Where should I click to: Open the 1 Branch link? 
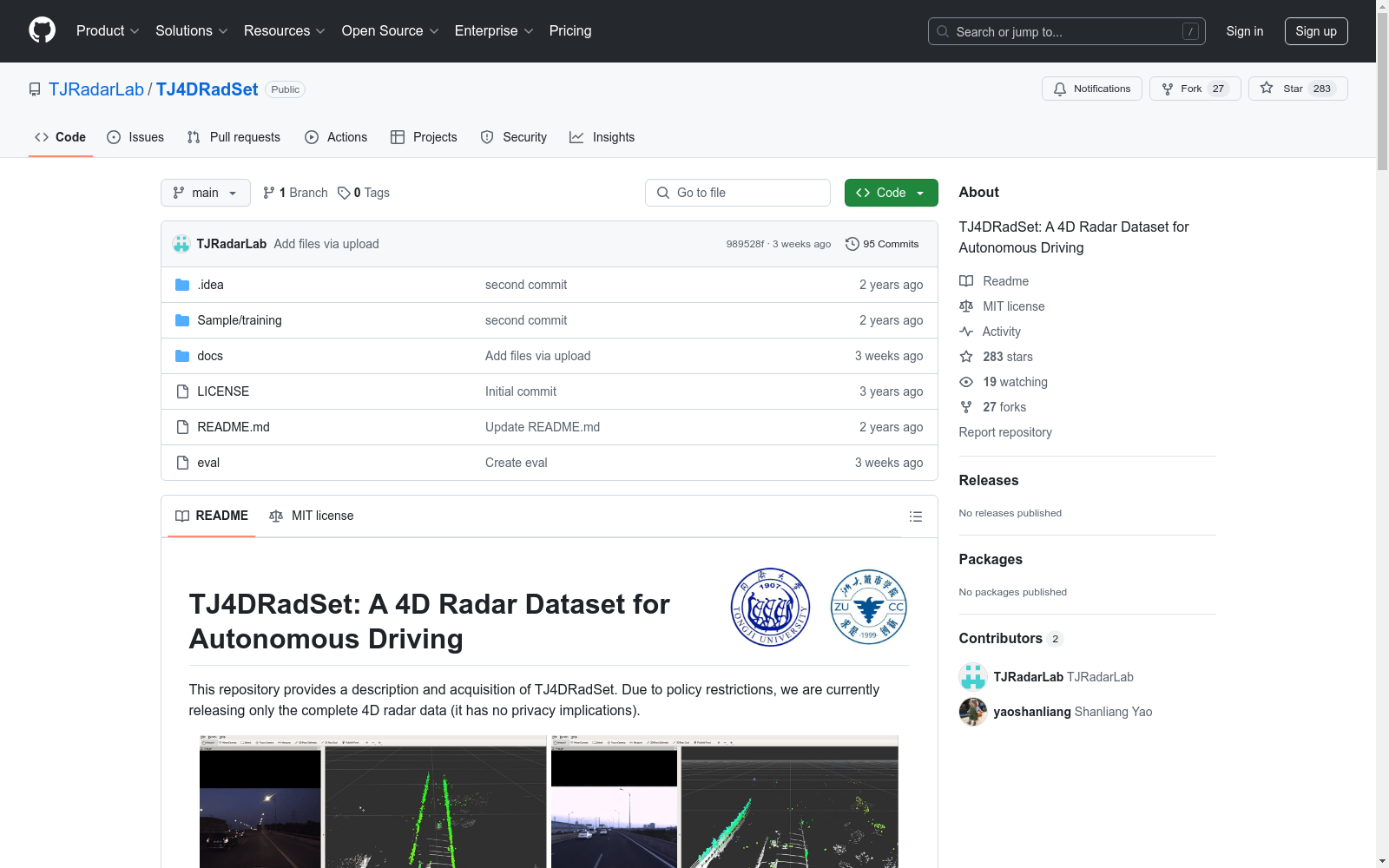click(295, 193)
